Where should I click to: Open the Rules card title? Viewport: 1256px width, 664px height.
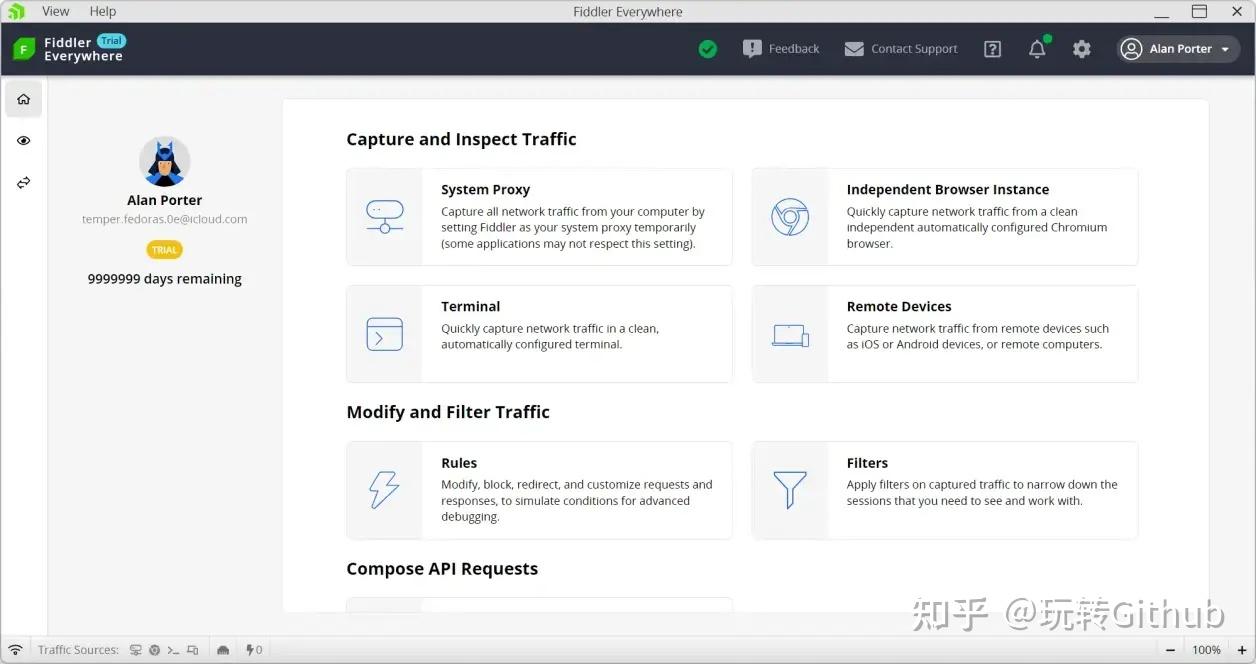click(459, 463)
